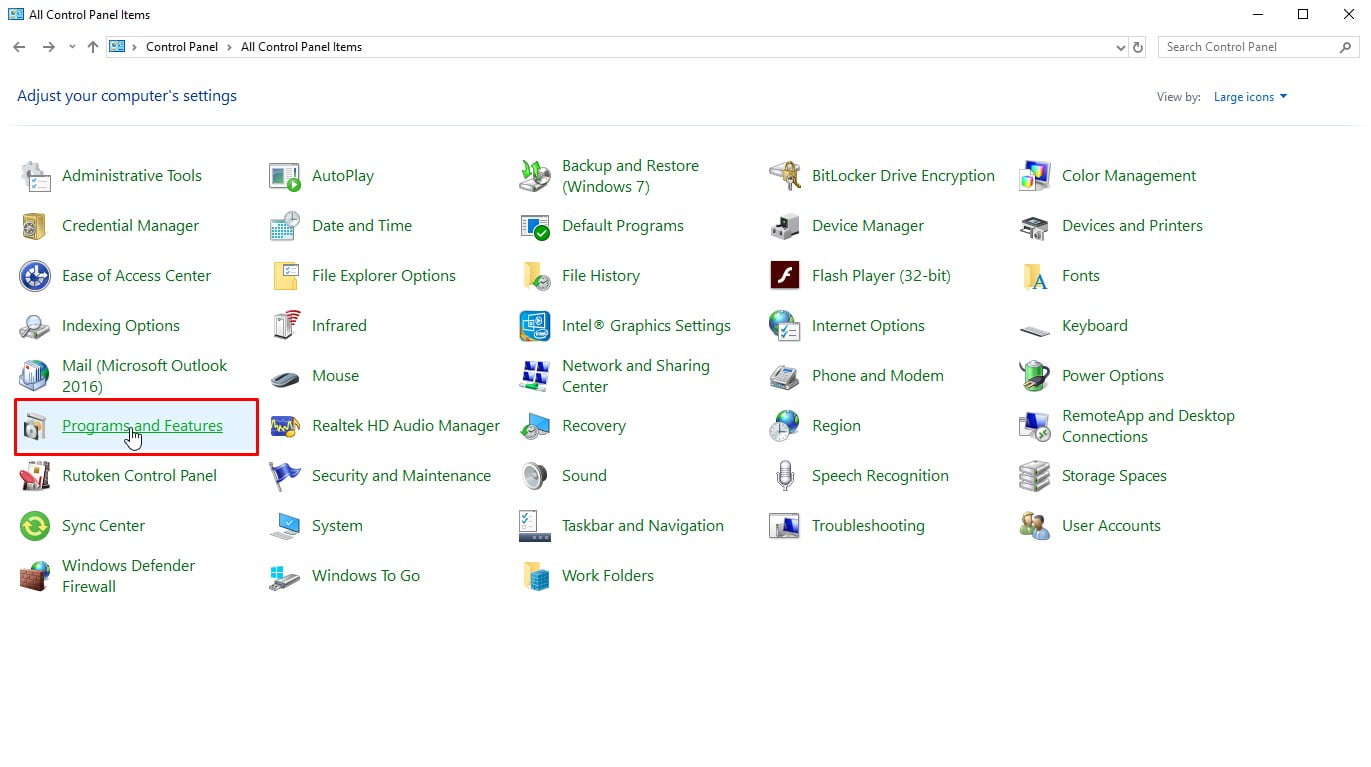Open the Administrative Tools icon
This screenshot has width=1371, height=767.
(x=35, y=176)
